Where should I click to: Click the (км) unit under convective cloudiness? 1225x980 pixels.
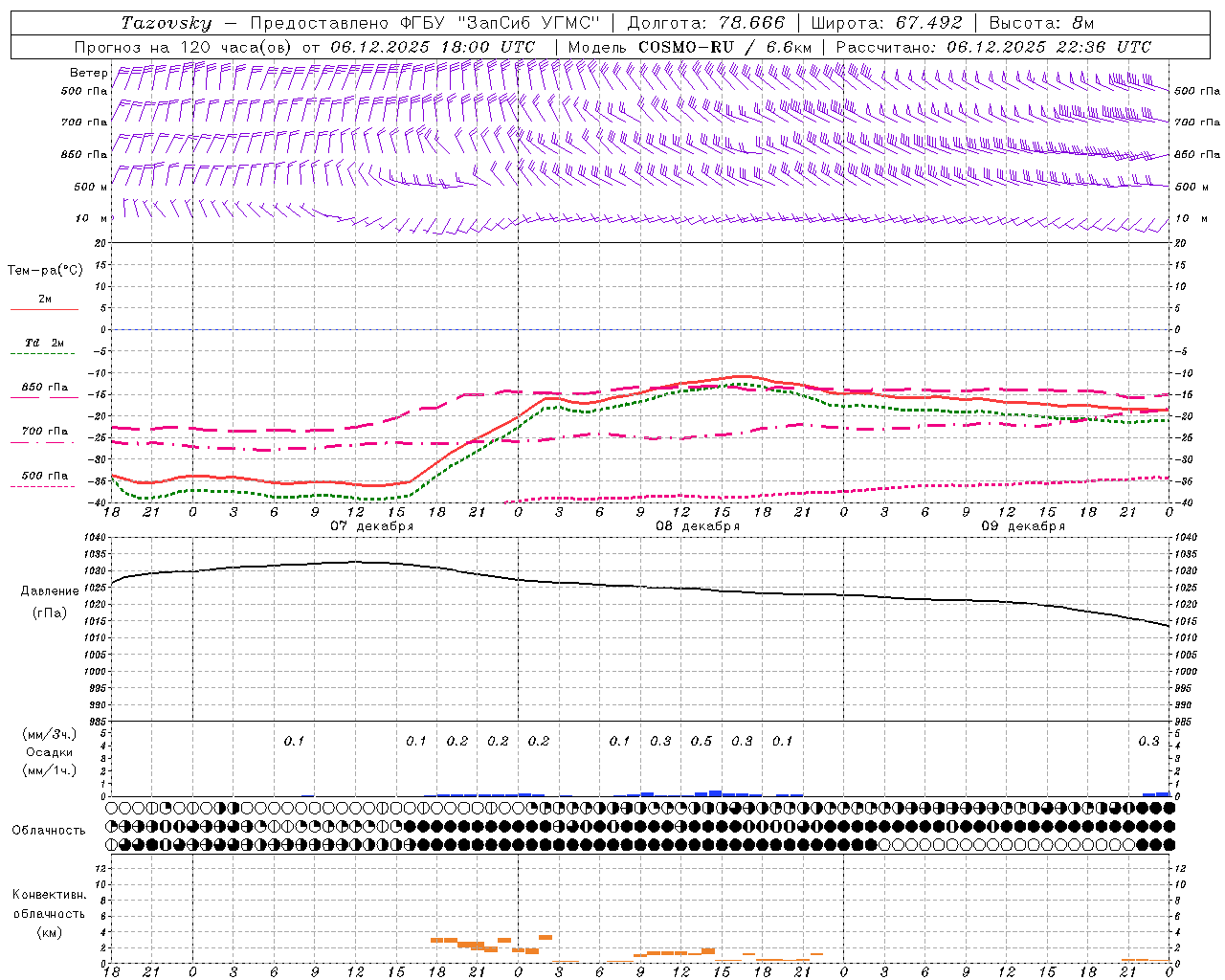pyautogui.click(x=49, y=932)
